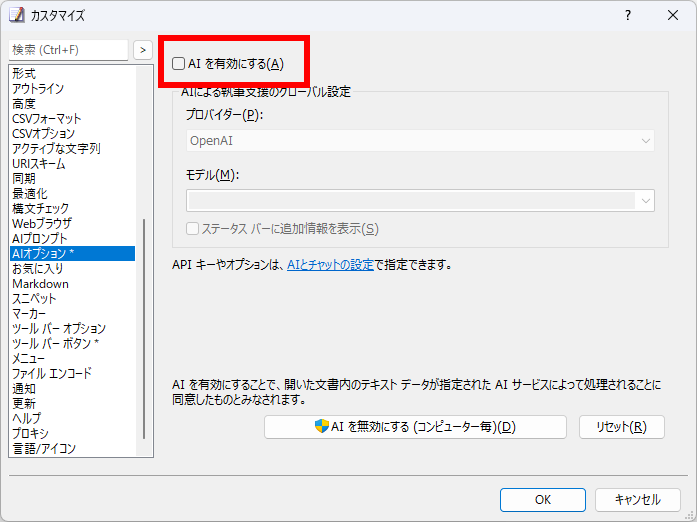The width and height of the screenshot is (697, 522).
Task: Select お気に入り in list
Action: (x=72, y=269)
